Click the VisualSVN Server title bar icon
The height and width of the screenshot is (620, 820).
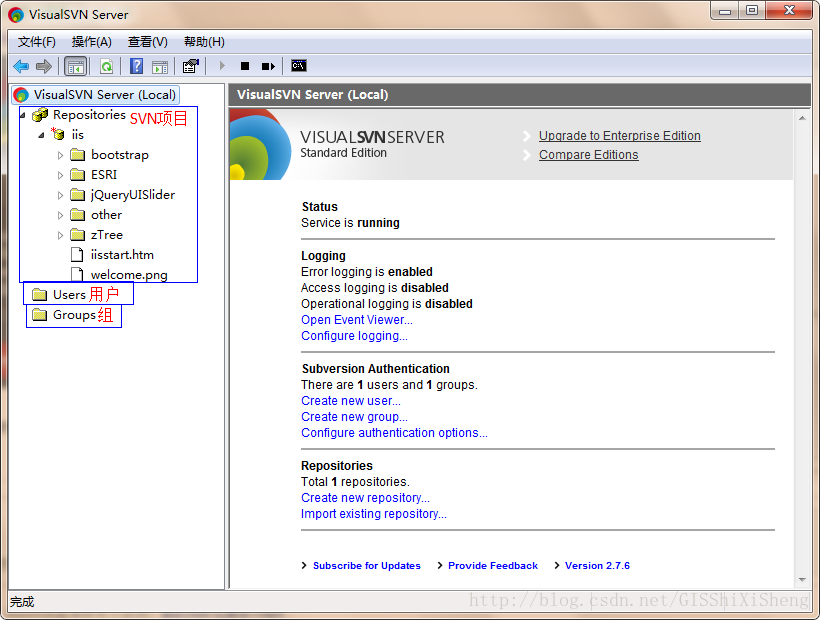pos(16,15)
